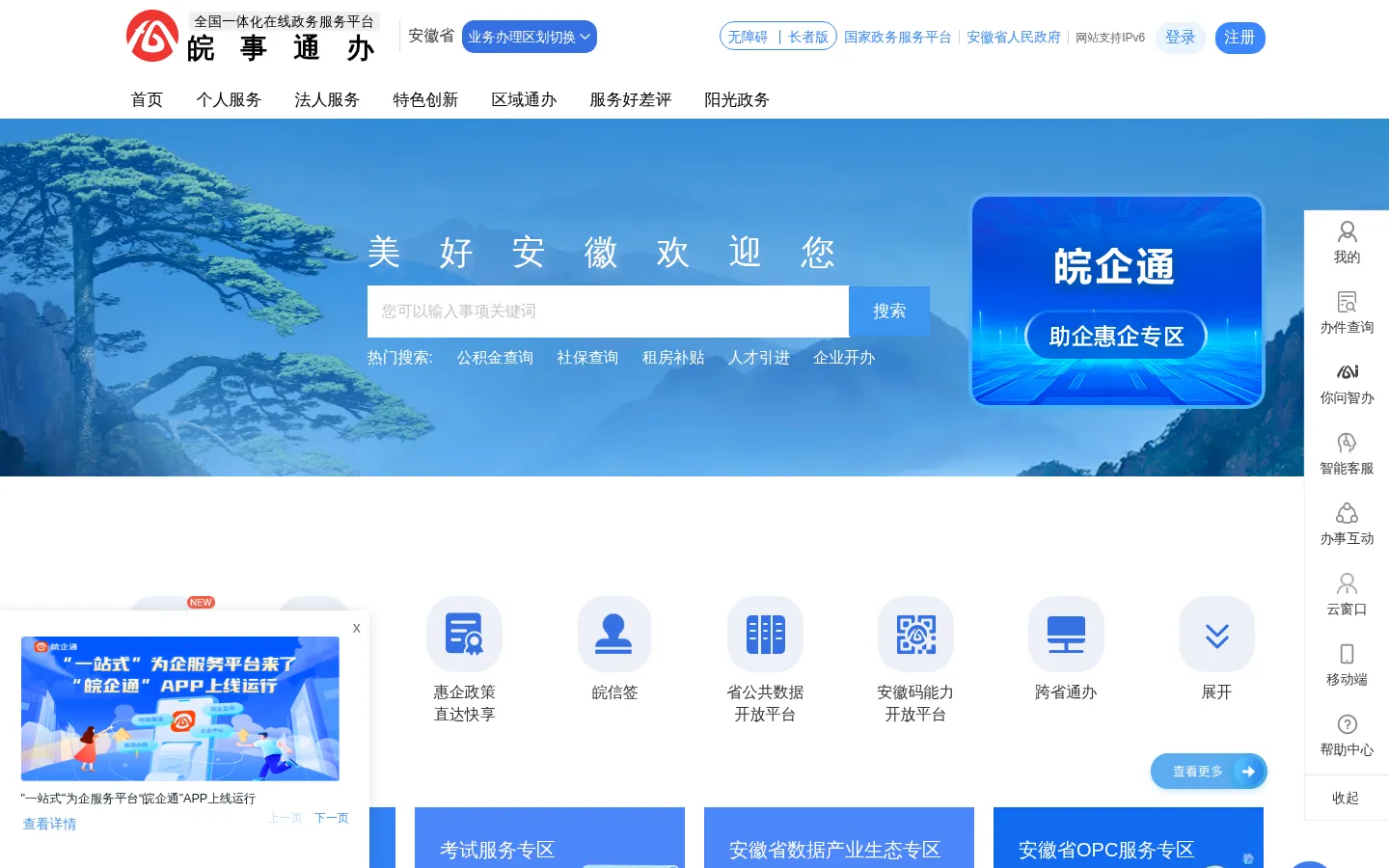The image size is (1389, 868).
Task: Select hot search 公积金查询
Action: click(495, 357)
